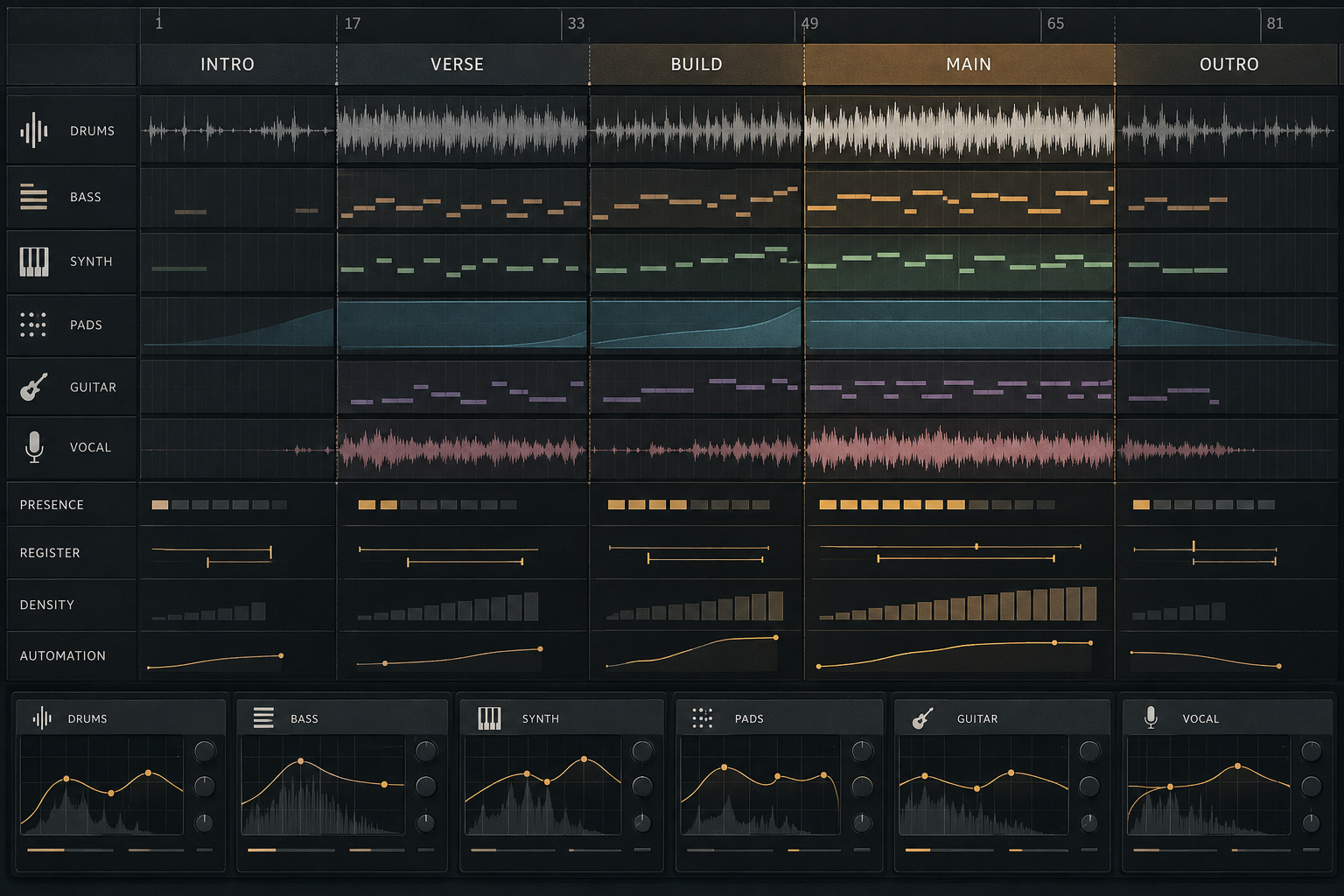Screen dimensions: 1344x896
Task: Click the MAIN section density bars
Action: pos(957,604)
